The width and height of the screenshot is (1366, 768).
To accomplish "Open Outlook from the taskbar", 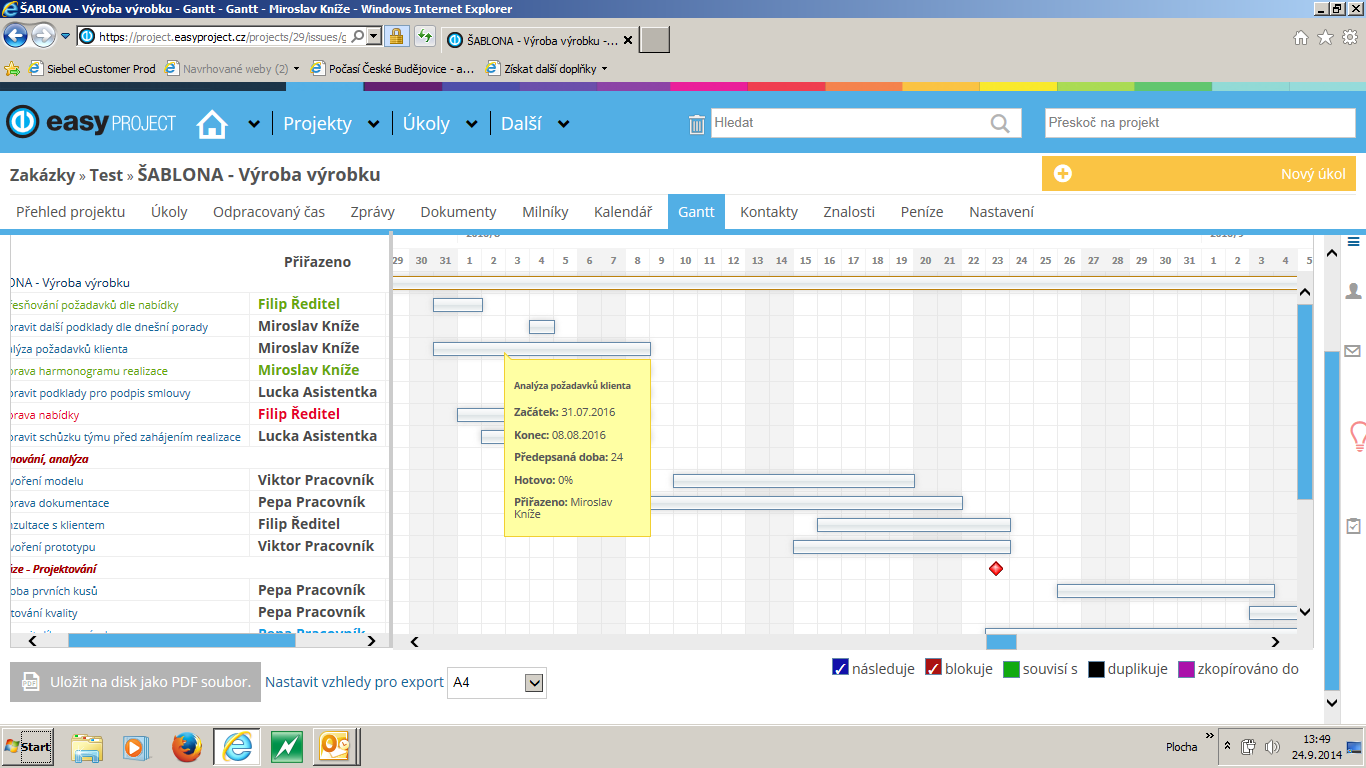I will click(x=335, y=747).
